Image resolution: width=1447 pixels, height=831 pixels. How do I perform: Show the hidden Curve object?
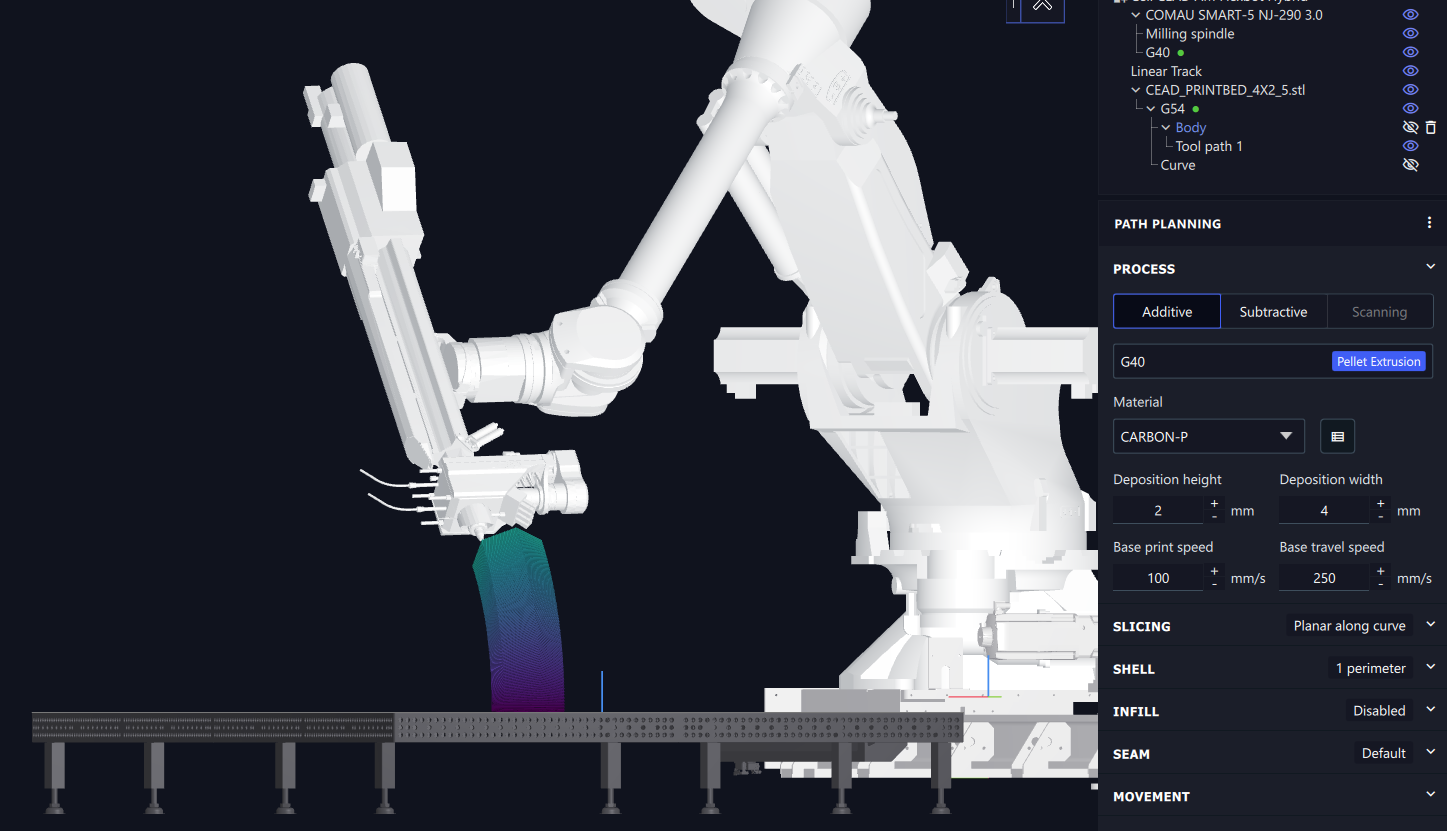[x=1411, y=165]
